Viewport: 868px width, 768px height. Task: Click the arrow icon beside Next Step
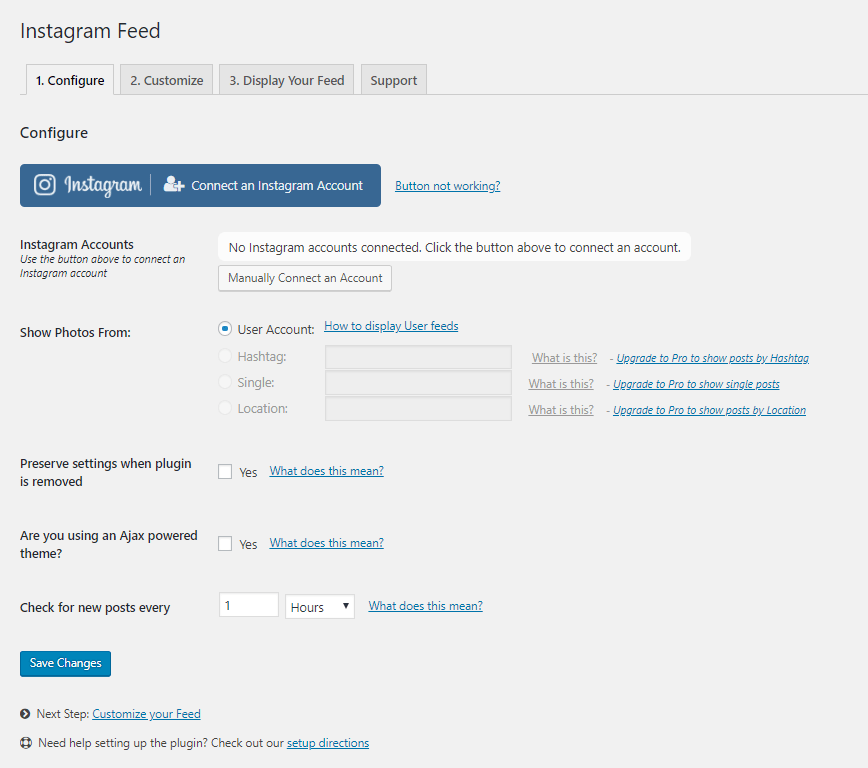[25, 714]
